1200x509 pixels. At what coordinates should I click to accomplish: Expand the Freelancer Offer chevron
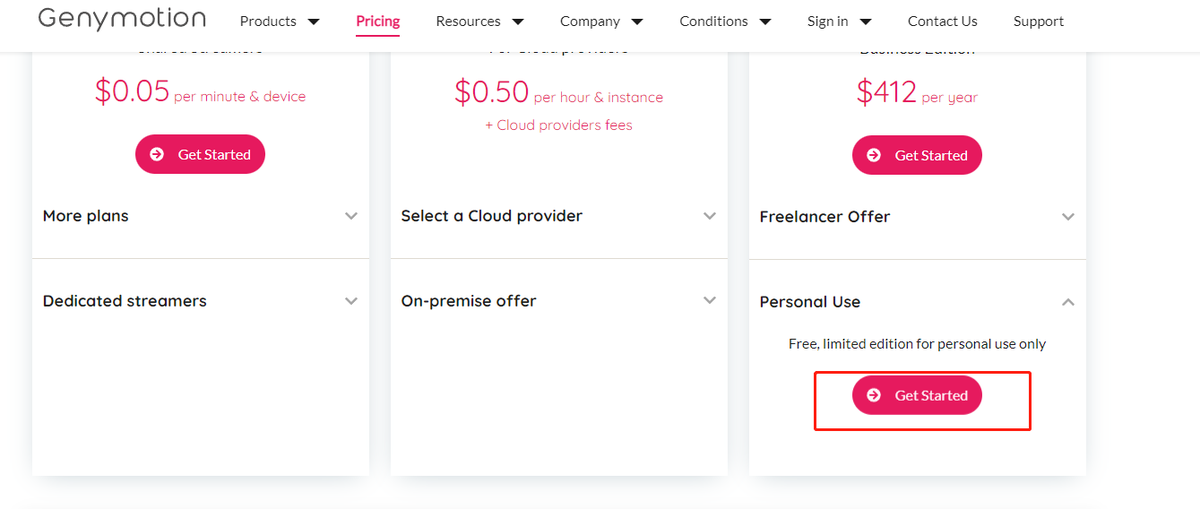tap(1068, 217)
